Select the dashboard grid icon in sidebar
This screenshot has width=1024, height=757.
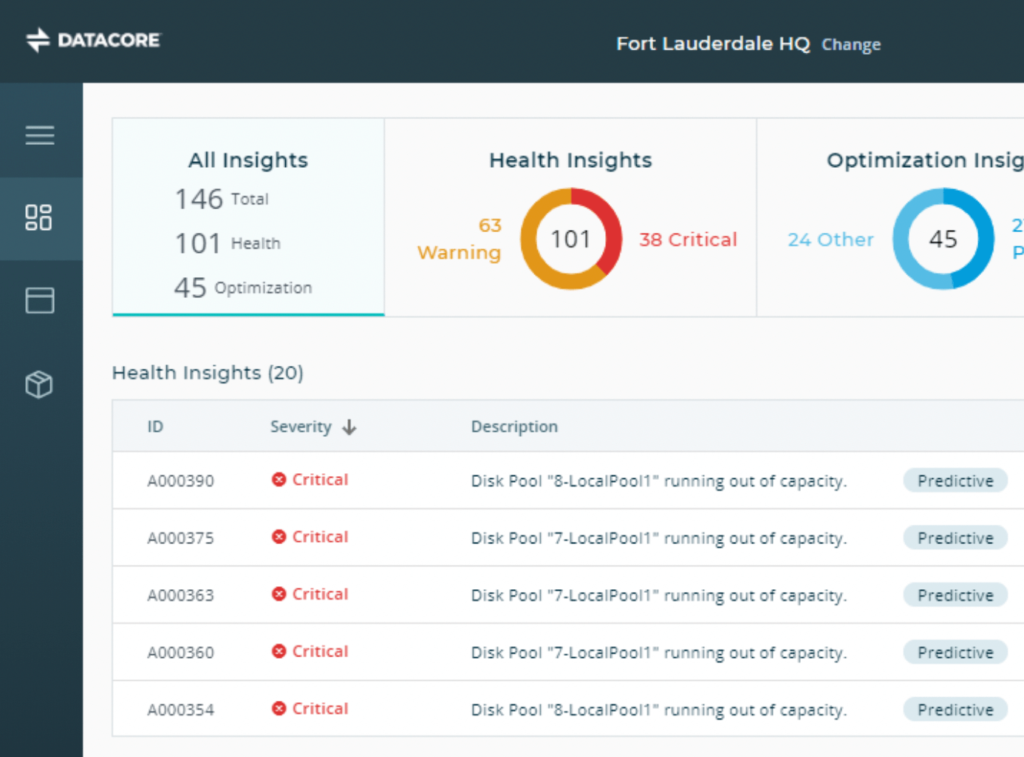tap(39, 218)
